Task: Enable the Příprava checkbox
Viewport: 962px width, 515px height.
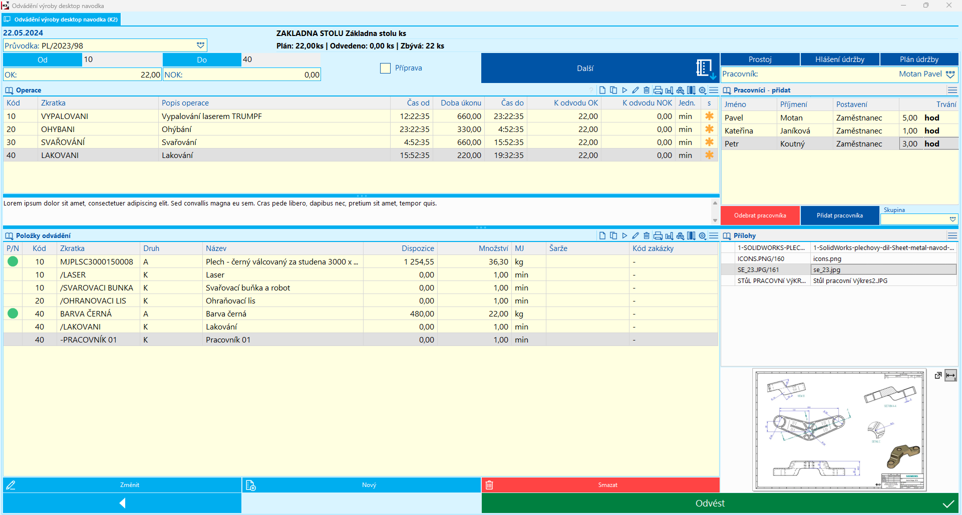Action: [x=385, y=68]
